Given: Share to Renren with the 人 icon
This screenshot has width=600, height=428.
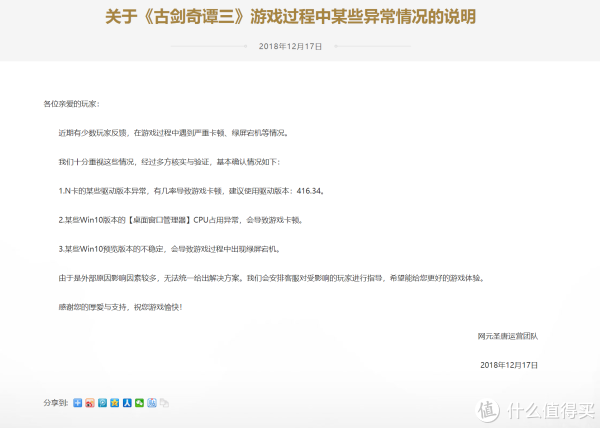Looking at the screenshot, I should pyautogui.click(x=127, y=403).
